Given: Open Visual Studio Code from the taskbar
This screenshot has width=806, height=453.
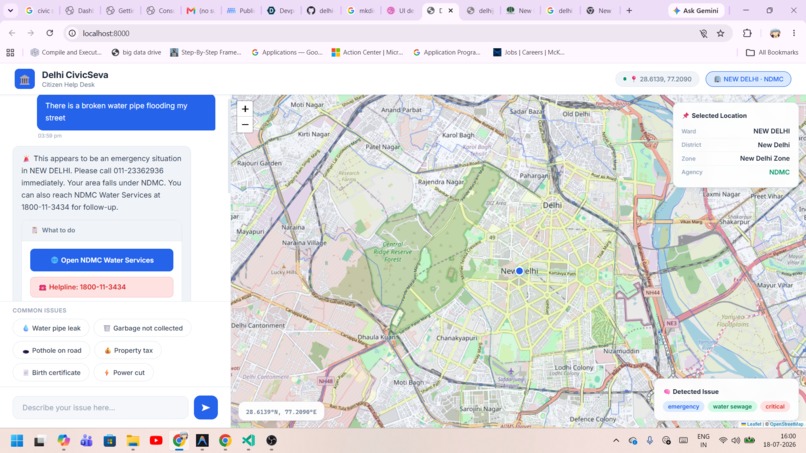Looking at the screenshot, I should [x=248, y=441].
